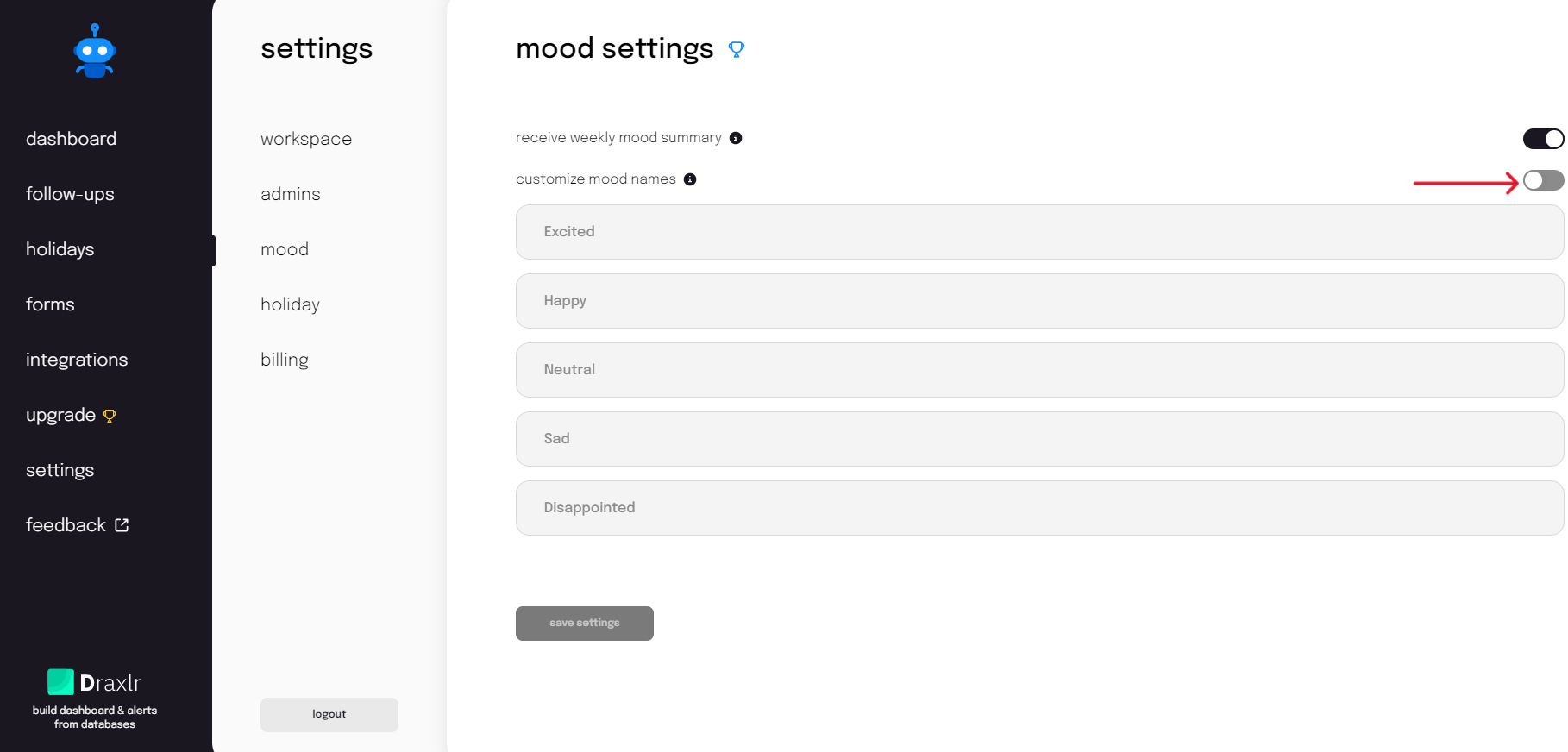
Task: Navigate to the dashboard page
Action: (x=72, y=138)
